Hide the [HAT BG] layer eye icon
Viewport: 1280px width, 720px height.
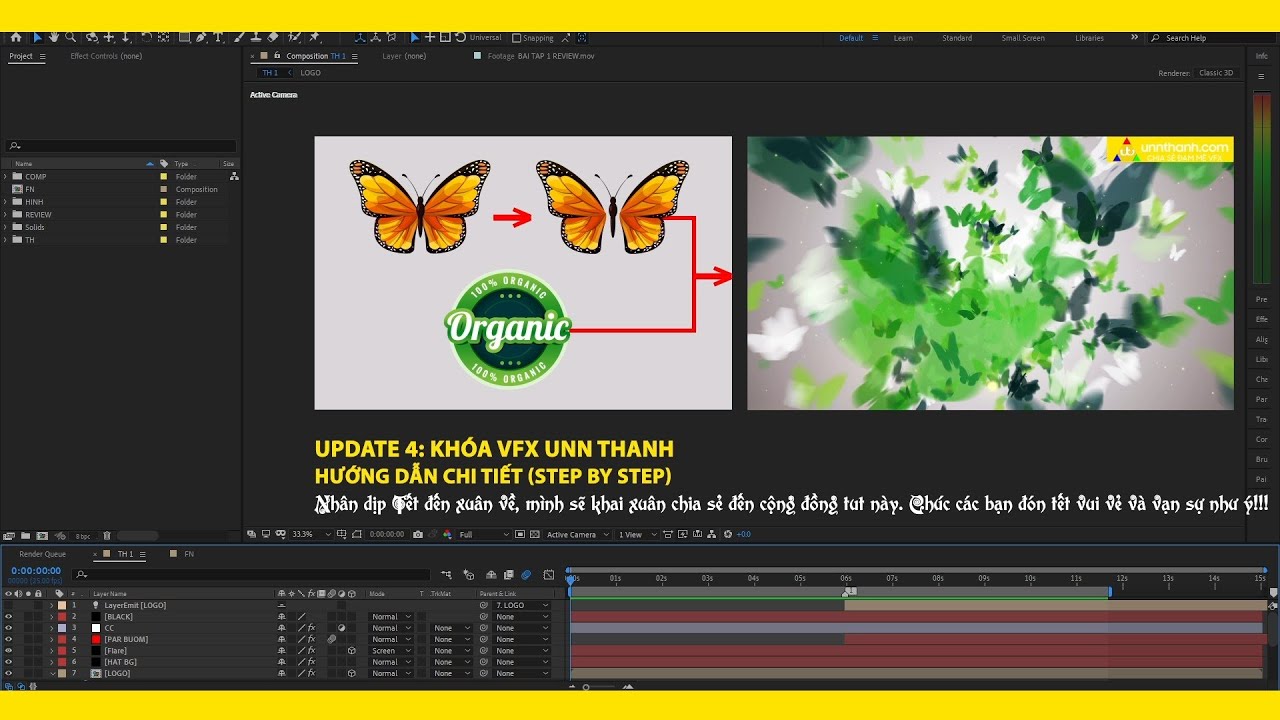tap(8, 662)
